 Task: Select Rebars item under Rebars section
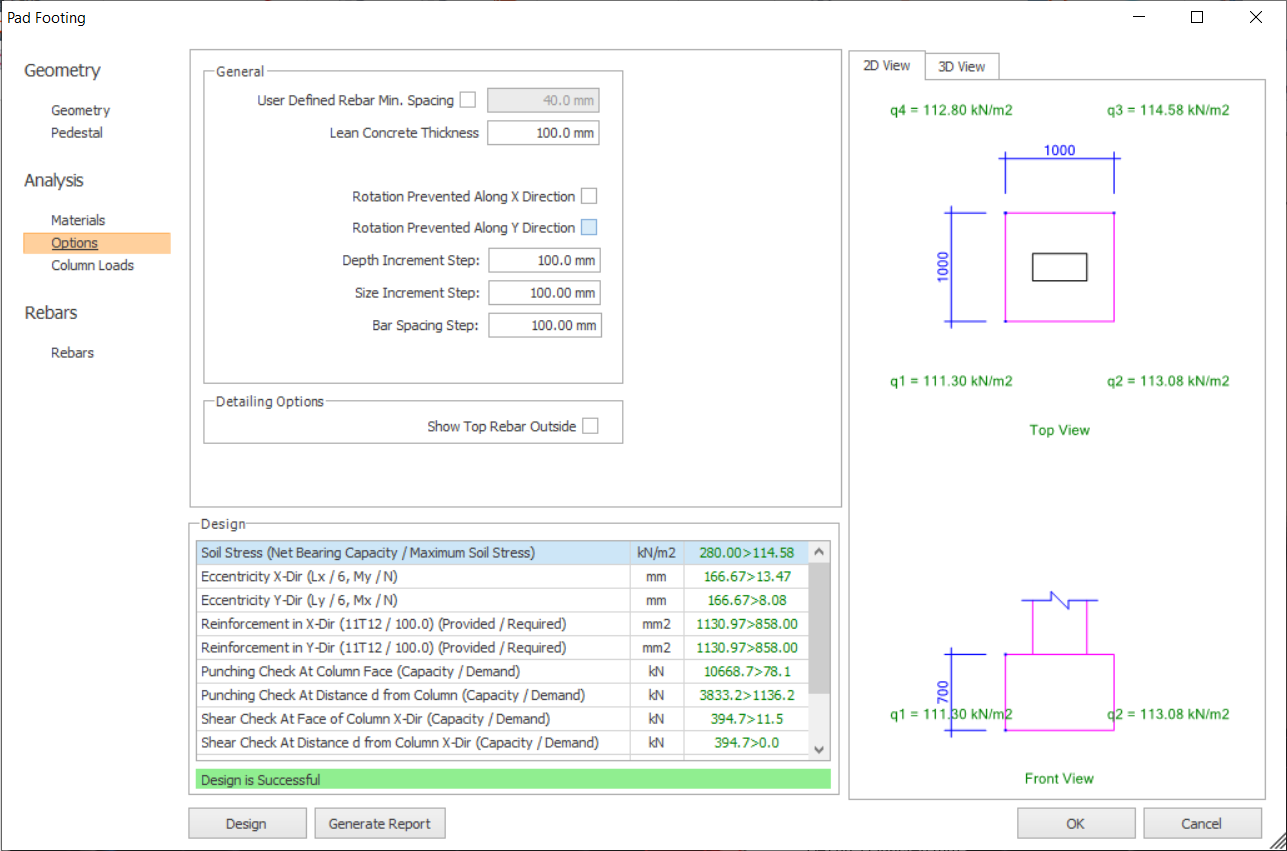73,353
